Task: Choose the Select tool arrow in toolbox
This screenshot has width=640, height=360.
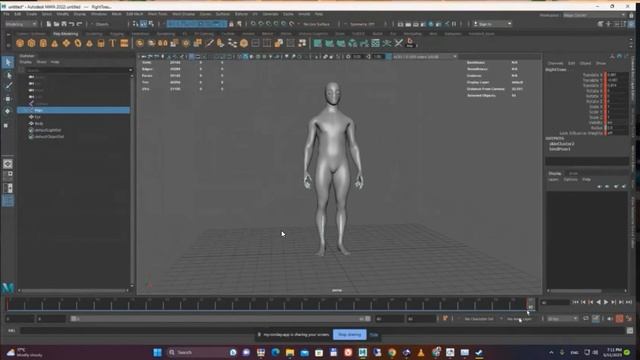Action: pos(8,62)
